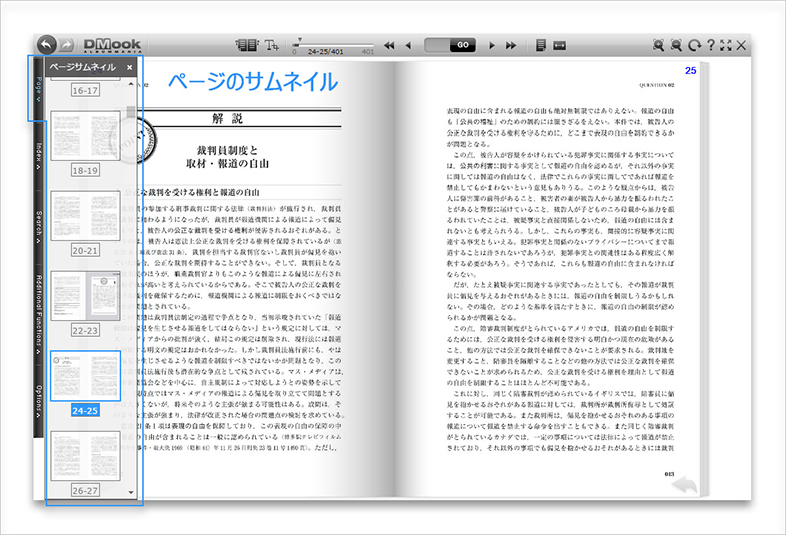Click the DMook logo

[112, 45]
